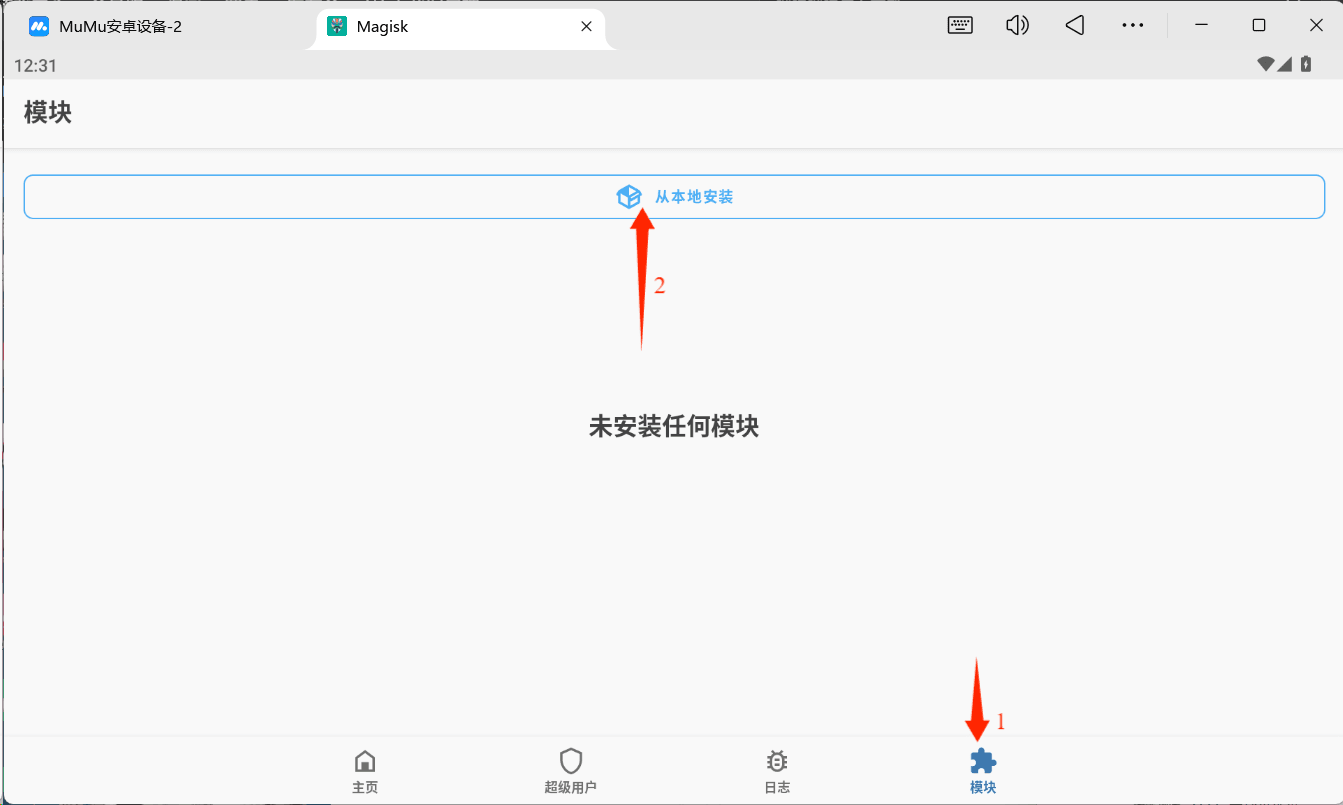This screenshot has height=805, width=1343.
Task: Maximize the emulator window
Action: pos(1259,26)
